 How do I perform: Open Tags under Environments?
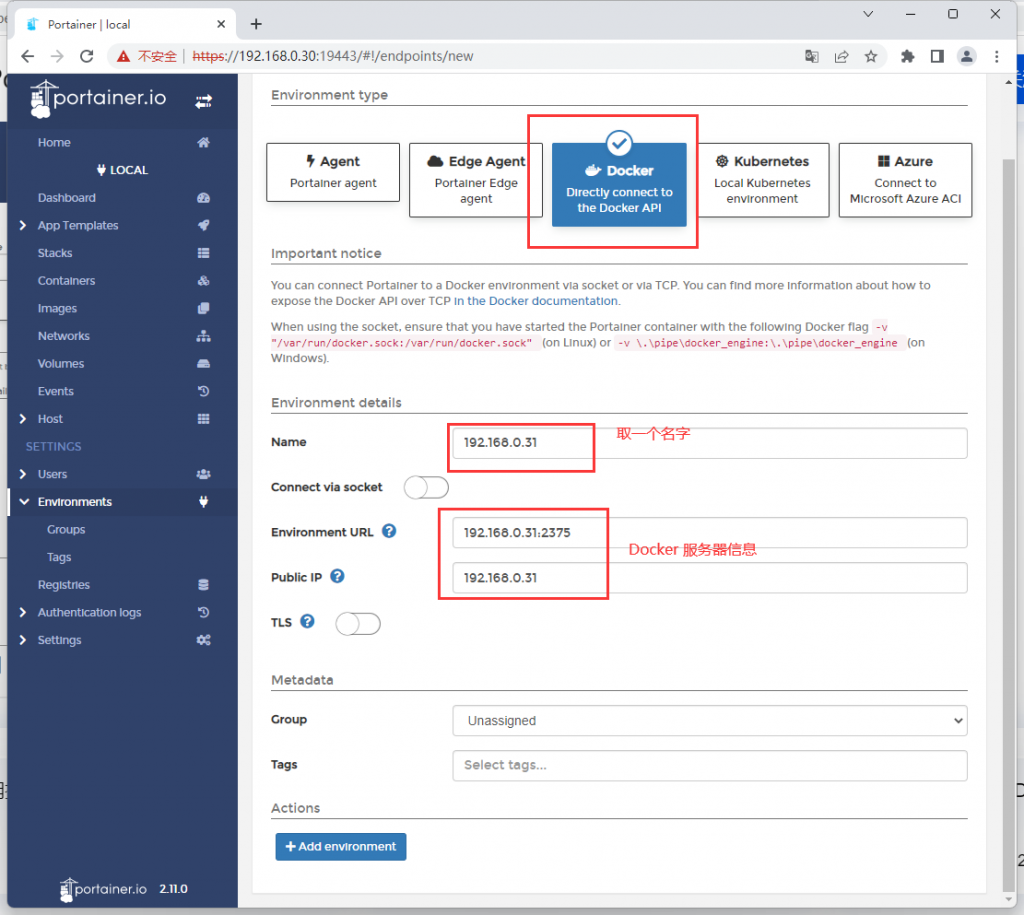click(x=59, y=557)
